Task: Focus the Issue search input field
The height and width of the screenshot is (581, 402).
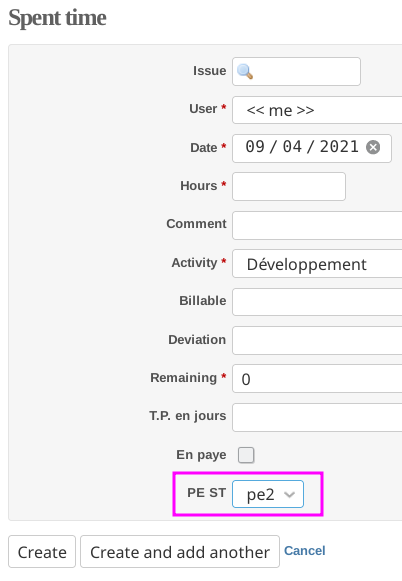Action: (296, 72)
